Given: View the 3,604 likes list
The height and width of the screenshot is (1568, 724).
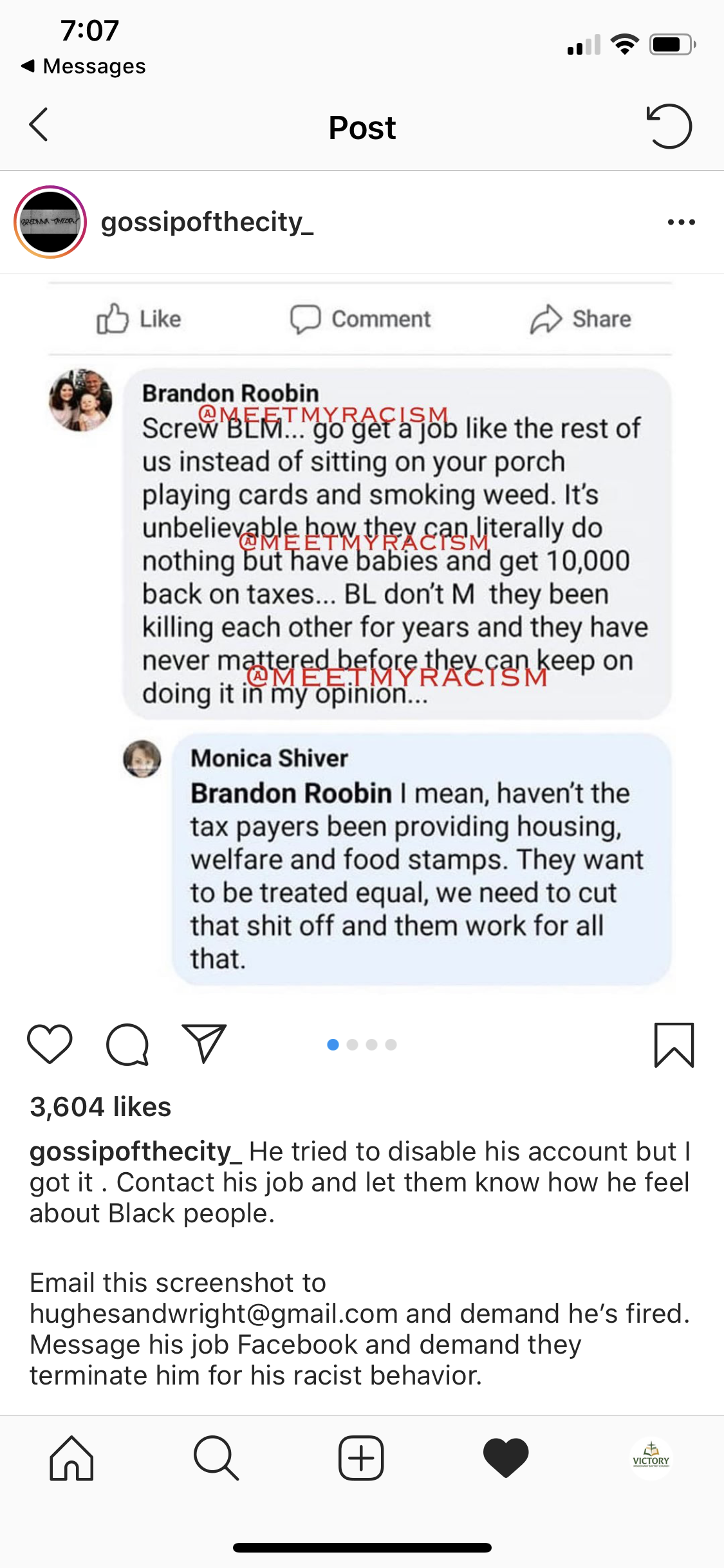Looking at the screenshot, I should [100, 1107].
